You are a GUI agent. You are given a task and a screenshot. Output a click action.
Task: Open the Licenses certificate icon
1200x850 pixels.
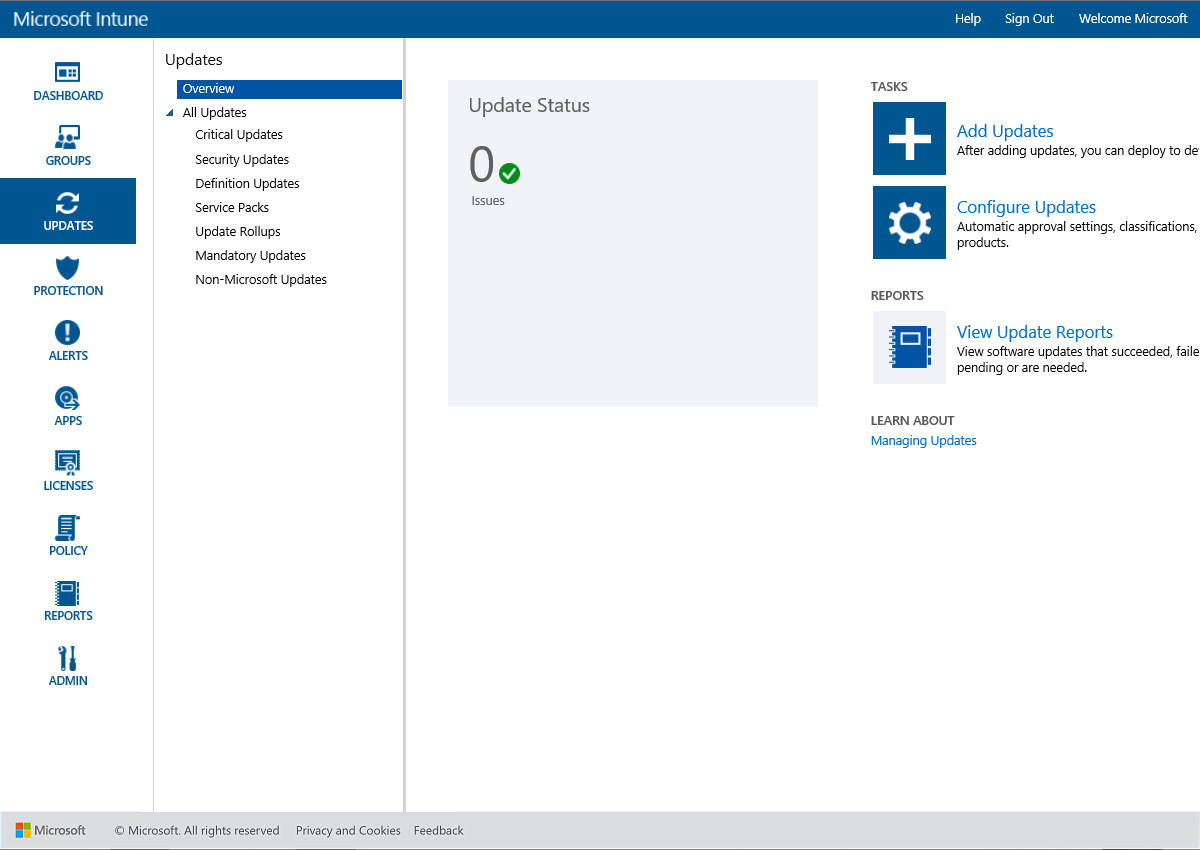(68, 463)
